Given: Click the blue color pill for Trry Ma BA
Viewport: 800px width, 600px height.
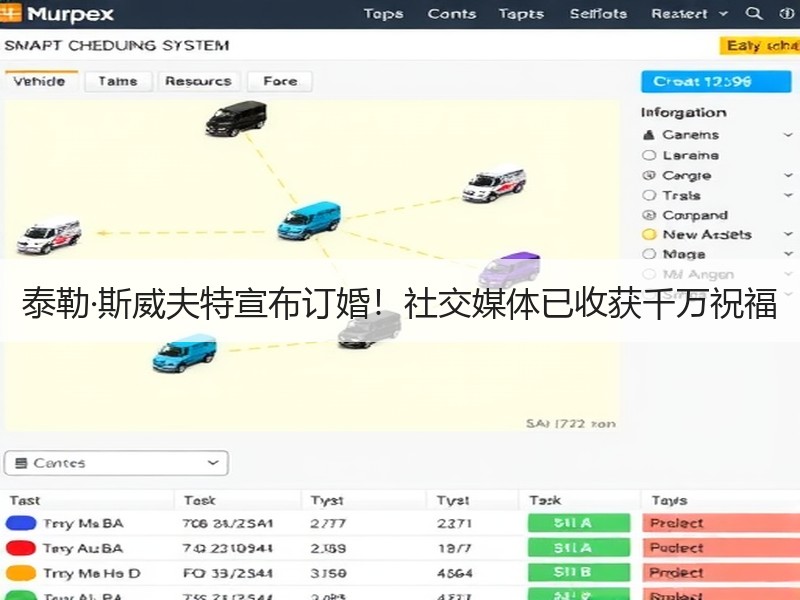Looking at the screenshot, I should [21, 523].
